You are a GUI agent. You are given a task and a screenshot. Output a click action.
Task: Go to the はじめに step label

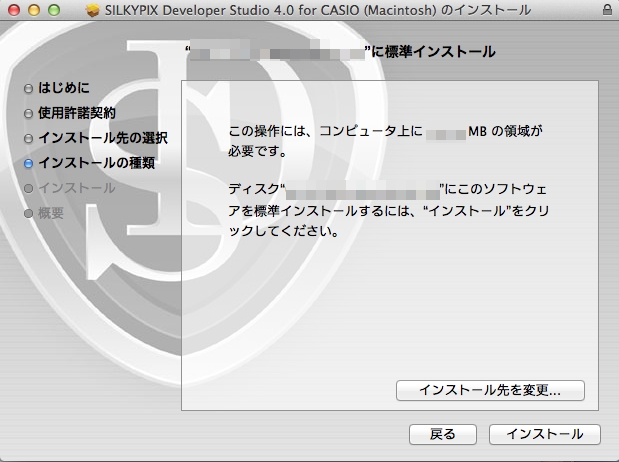(x=63, y=88)
